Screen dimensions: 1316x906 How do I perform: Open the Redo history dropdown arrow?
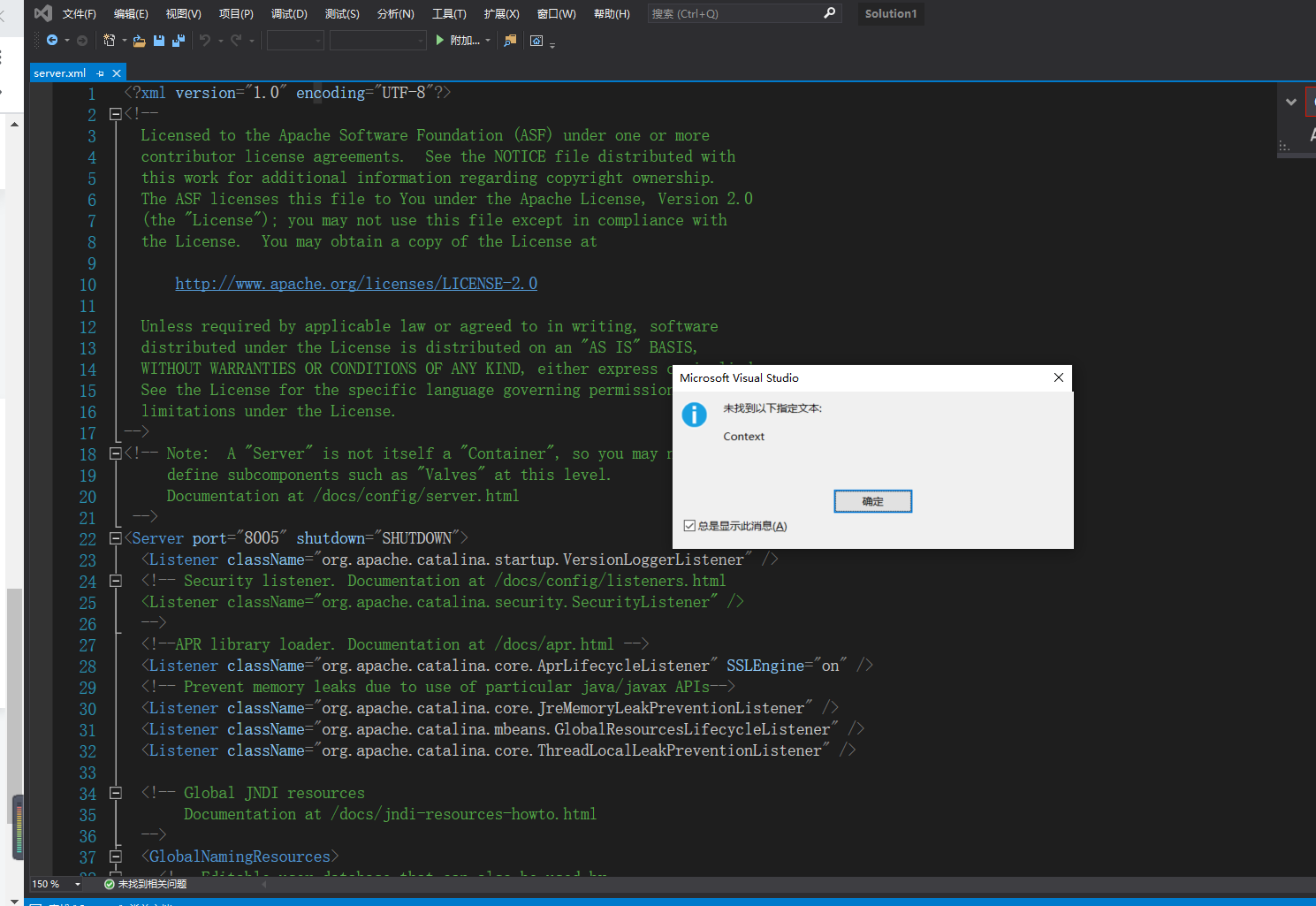(x=252, y=40)
